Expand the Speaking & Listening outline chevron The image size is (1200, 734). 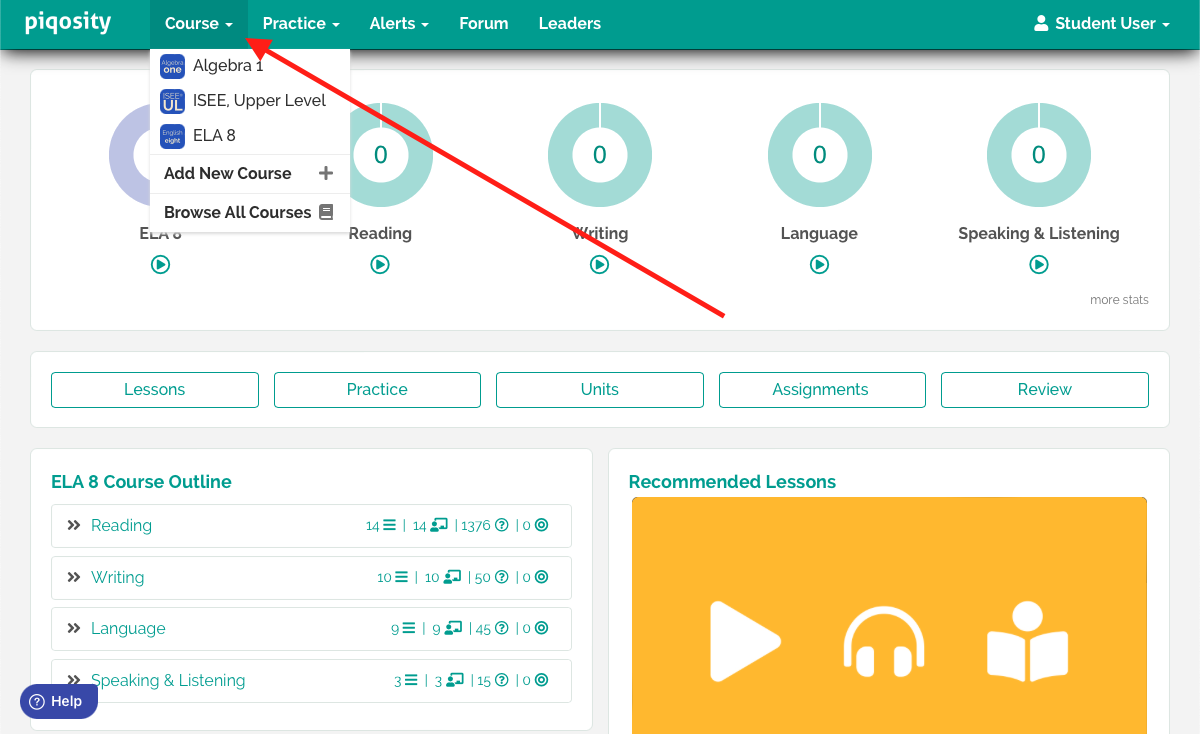74,680
